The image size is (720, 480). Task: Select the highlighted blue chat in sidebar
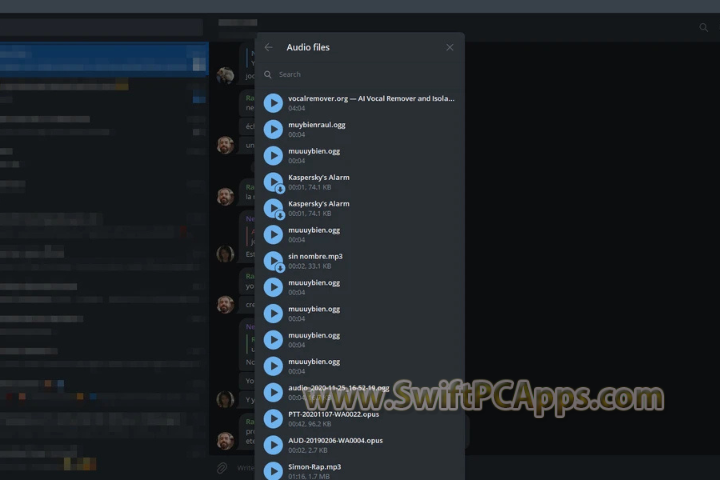pyautogui.click(x=104, y=60)
